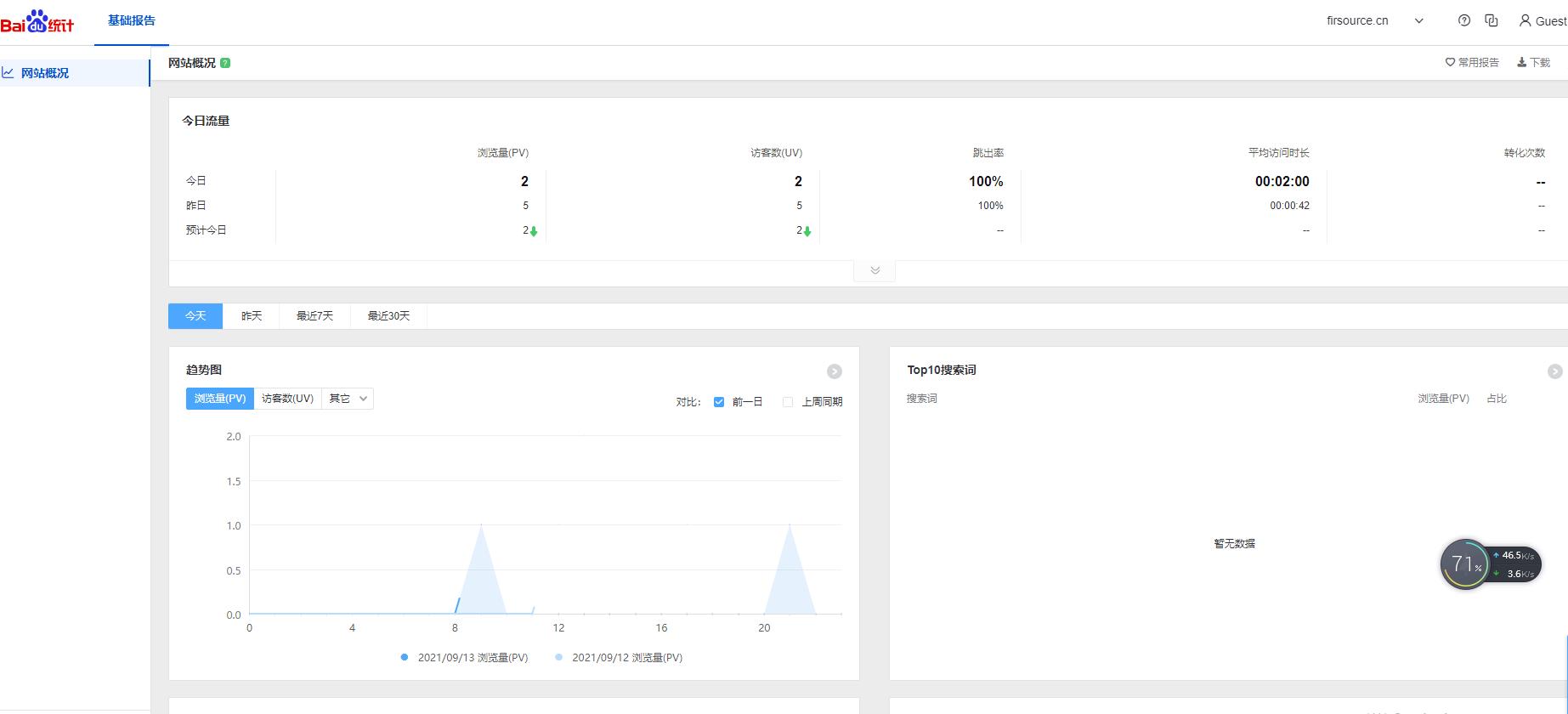
Task: Click the Baidu Tongji logo
Action: tap(37, 21)
